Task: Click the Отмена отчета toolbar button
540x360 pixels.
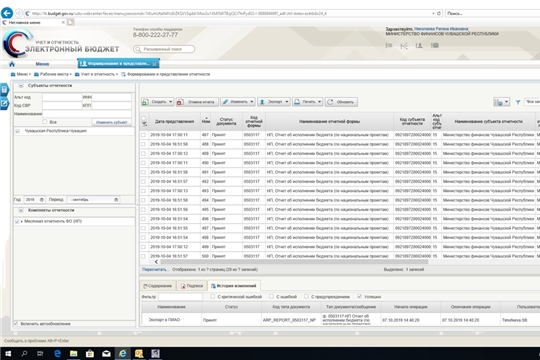Action: [197, 102]
